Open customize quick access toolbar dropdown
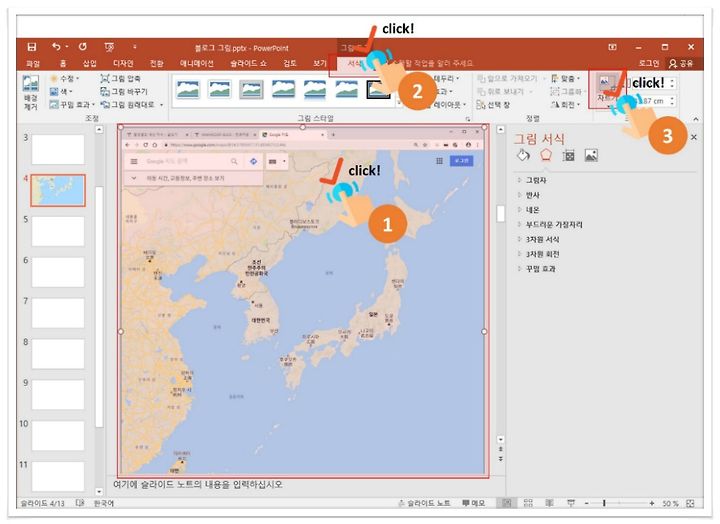Viewport: 720px width, 524px height. point(135,47)
